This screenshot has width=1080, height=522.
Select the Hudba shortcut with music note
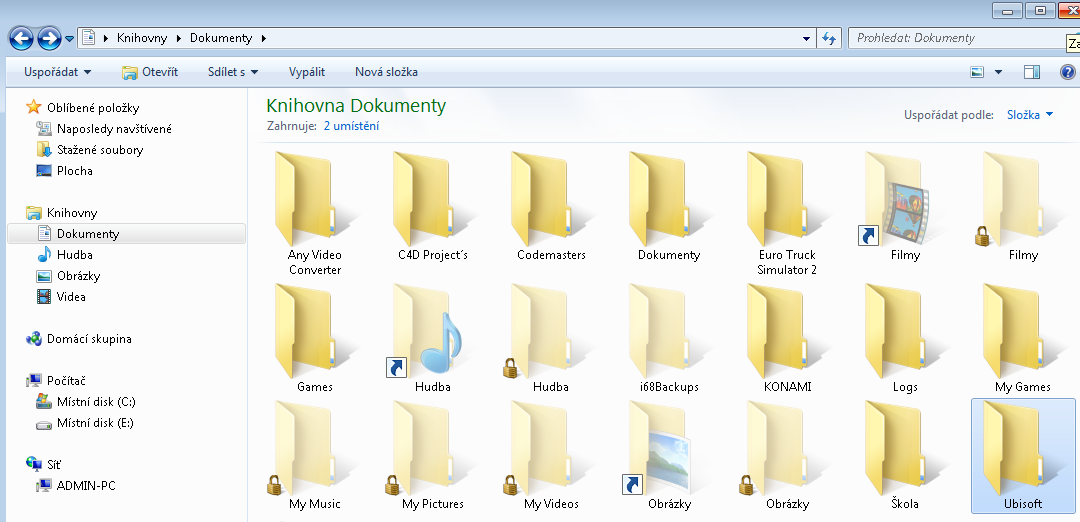click(x=433, y=337)
